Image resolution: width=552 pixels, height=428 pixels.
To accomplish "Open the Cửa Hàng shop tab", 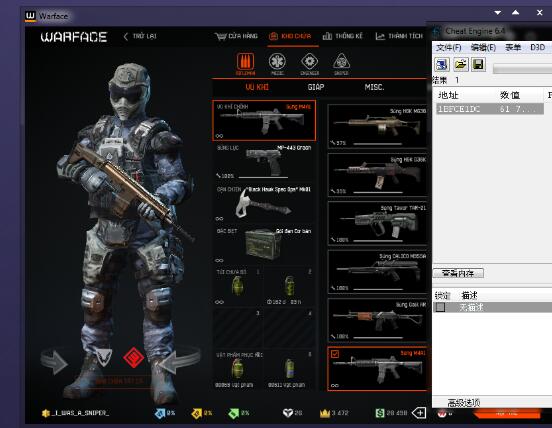I will pyautogui.click(x=236, y=36).
